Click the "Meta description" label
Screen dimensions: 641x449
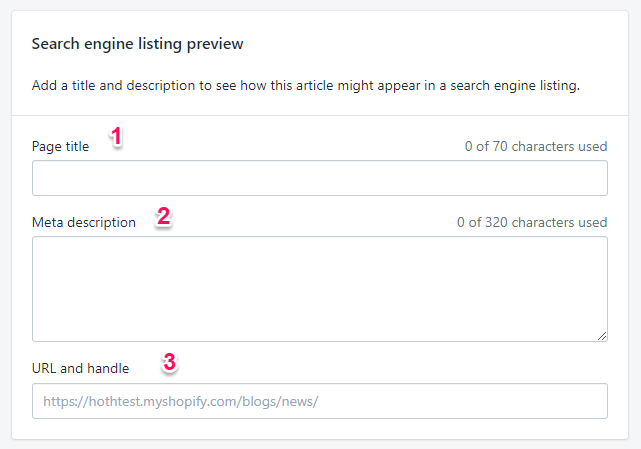click(84, 222)
